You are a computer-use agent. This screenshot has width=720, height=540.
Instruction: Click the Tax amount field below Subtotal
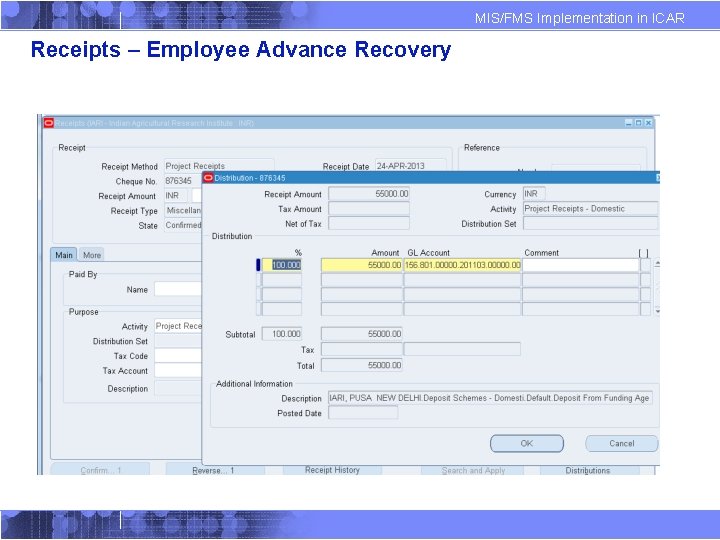[x=362, y=349]
